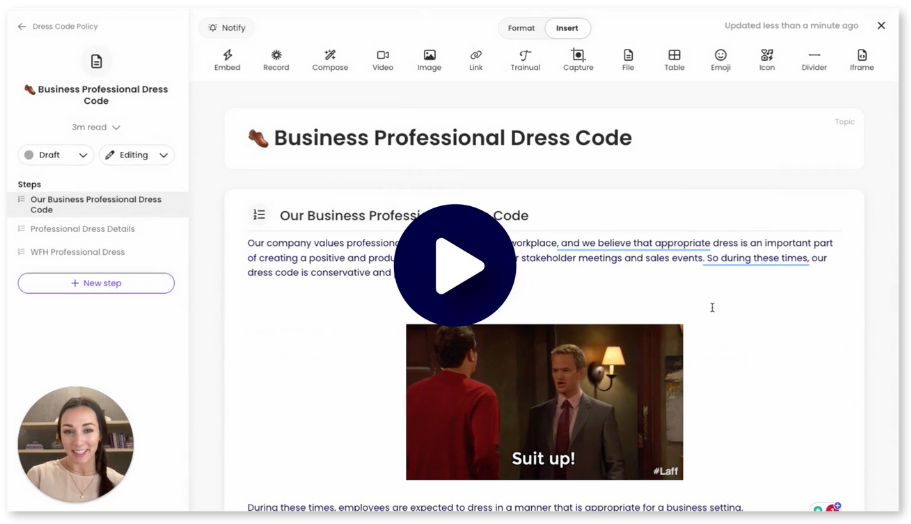Screen dimensions: 911x524
Task: Click the Embed lightning icon
Action: pyautogui.click(x=227, y=56)
